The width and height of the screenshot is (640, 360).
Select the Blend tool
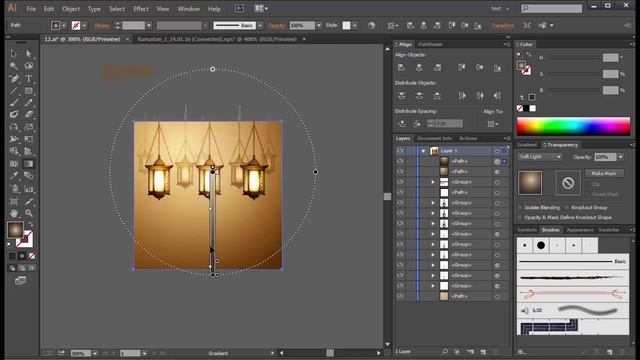[x=29, y=176]
